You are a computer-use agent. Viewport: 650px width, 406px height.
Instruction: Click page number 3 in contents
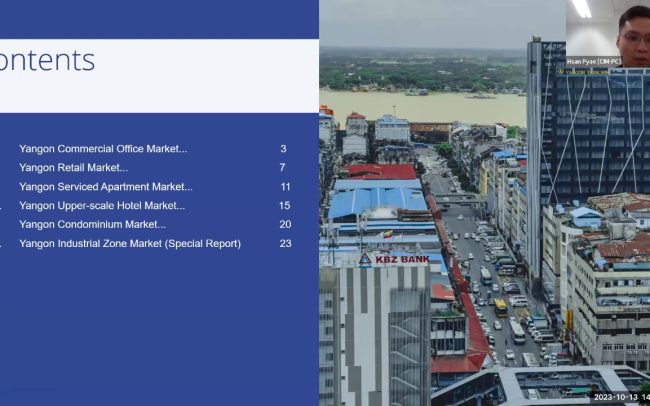pos(283,149)
